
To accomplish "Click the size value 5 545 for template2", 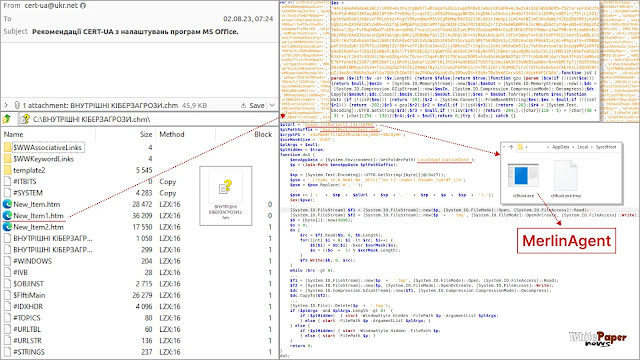I will pyautogui.click(x=144, y=170).
